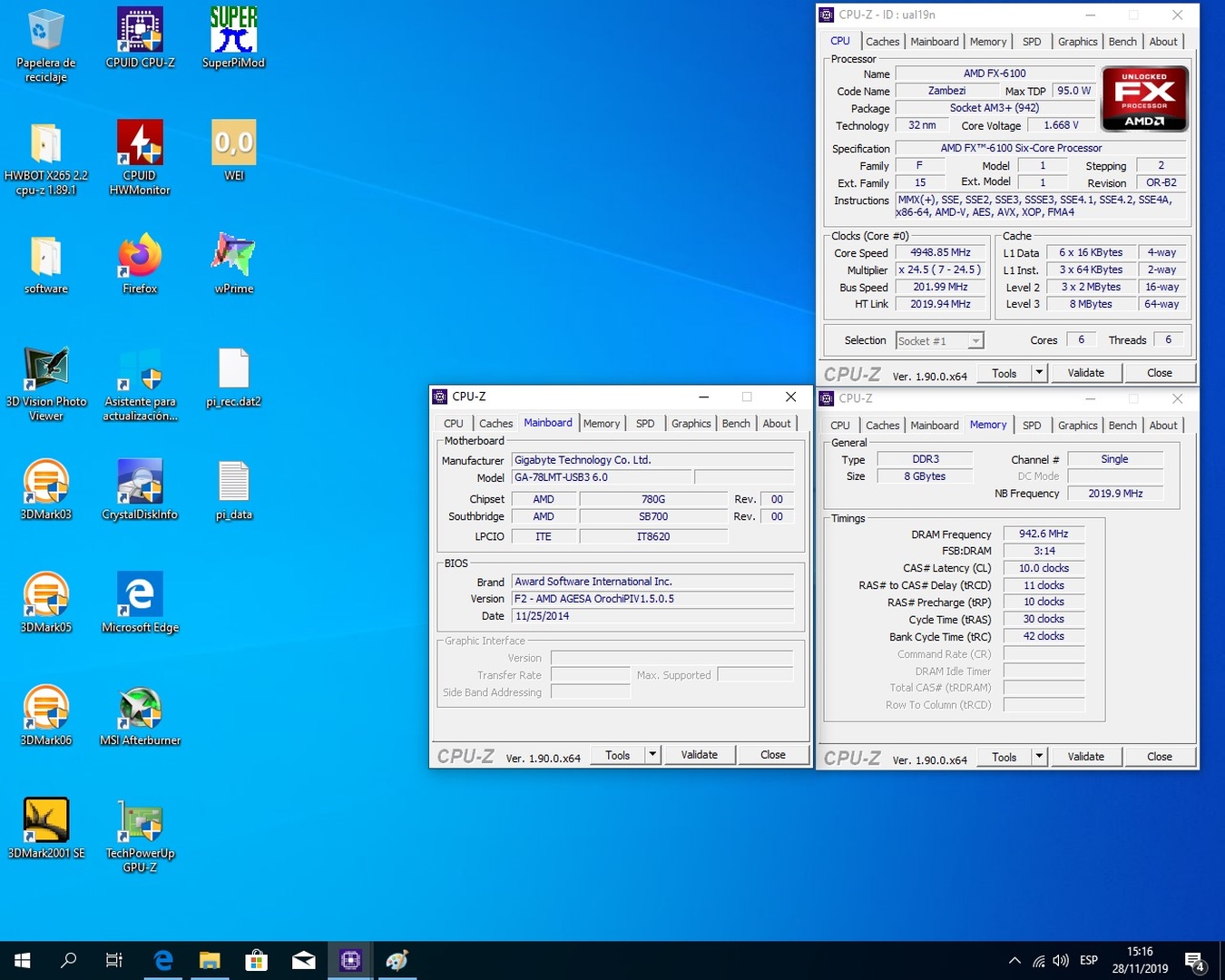Open Microsoft Edge desktop icon
Screen dimensions: 1225x980
pyautogui.click(x=140, y=603)
